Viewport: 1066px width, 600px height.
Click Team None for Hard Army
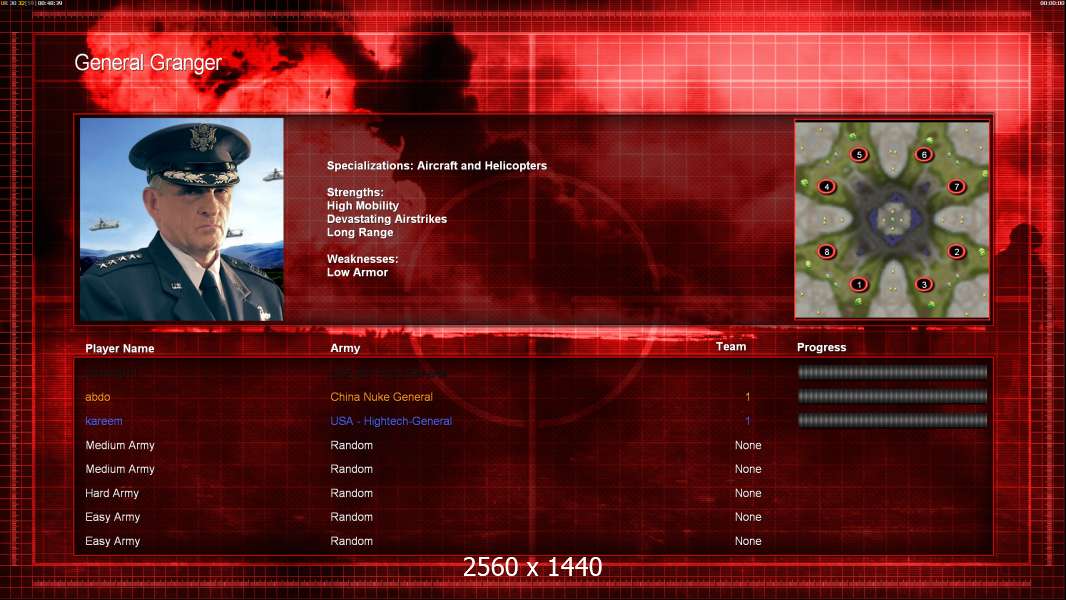point(748,493)
